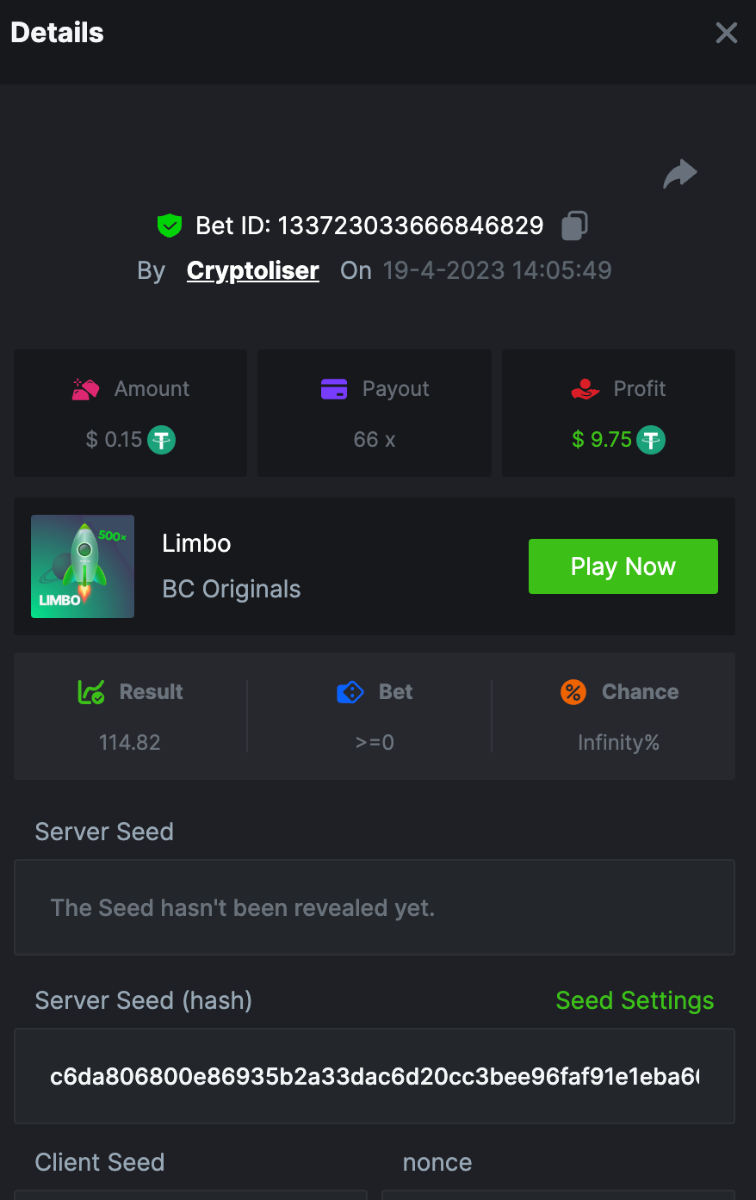Click the green verified shield icon
Image resolution: width=756 pixels, height=1200 pixels.
(170, 226)
